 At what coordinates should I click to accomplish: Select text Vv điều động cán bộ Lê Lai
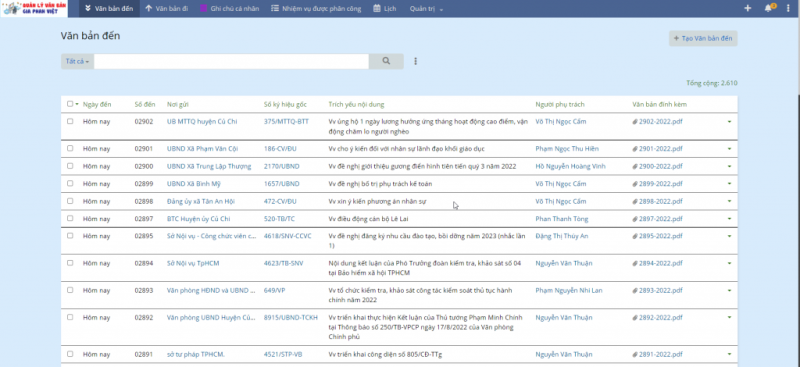[x=367, y=219]
